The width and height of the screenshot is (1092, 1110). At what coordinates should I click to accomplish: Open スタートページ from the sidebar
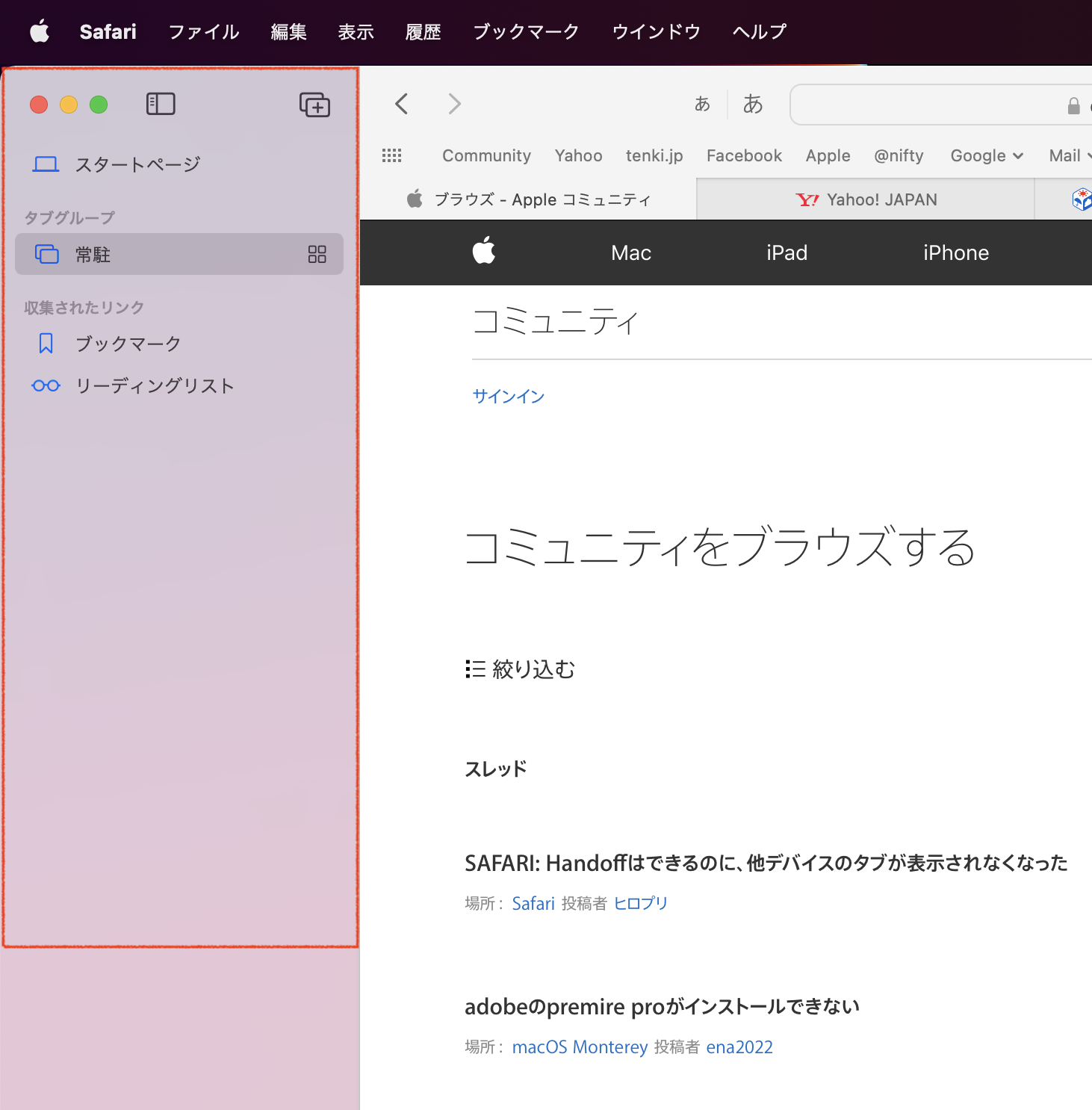tap(137, 164)
